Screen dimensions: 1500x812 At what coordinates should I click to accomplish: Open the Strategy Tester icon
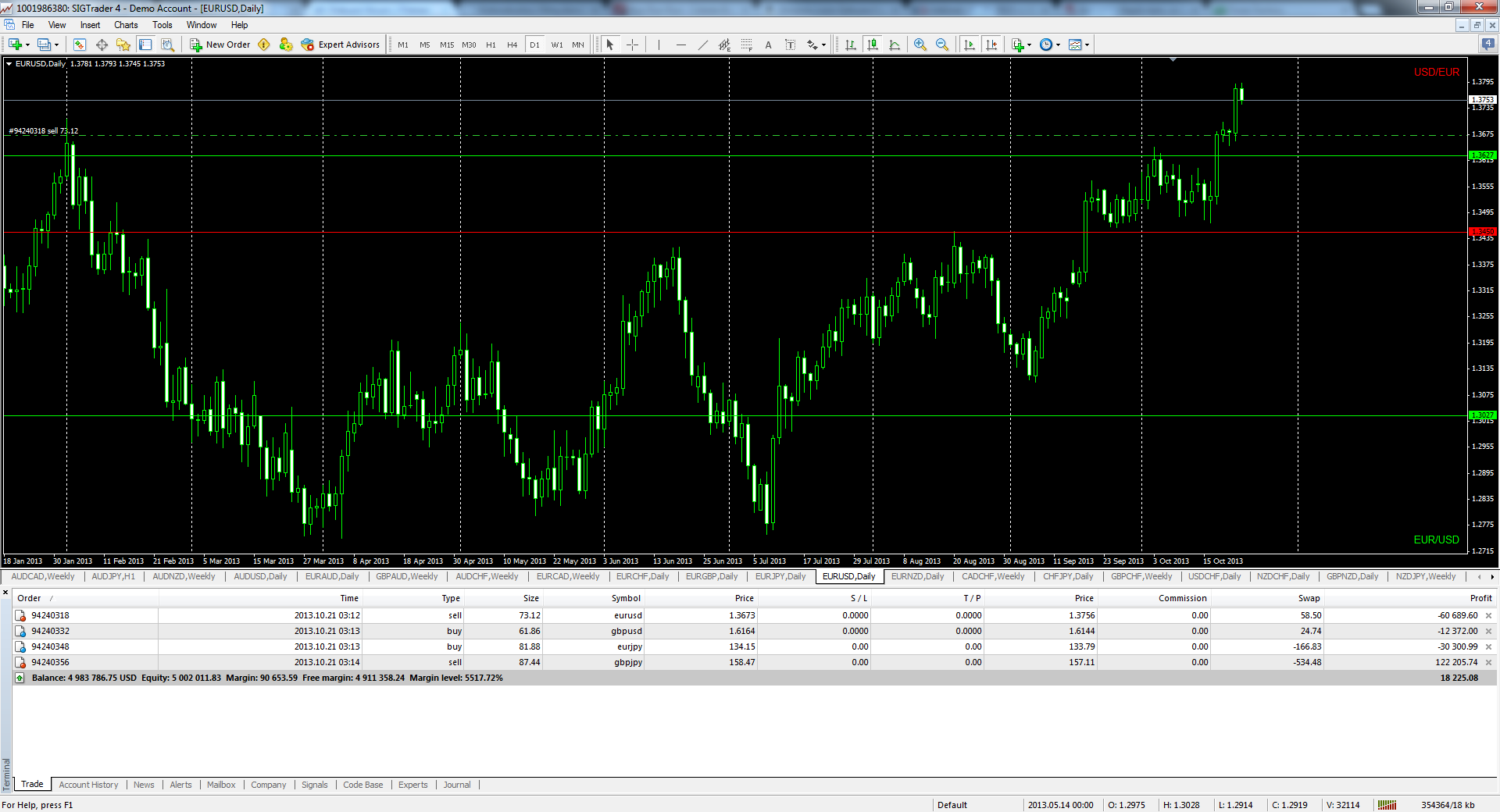pyautogui.click(x=167, y=45)
